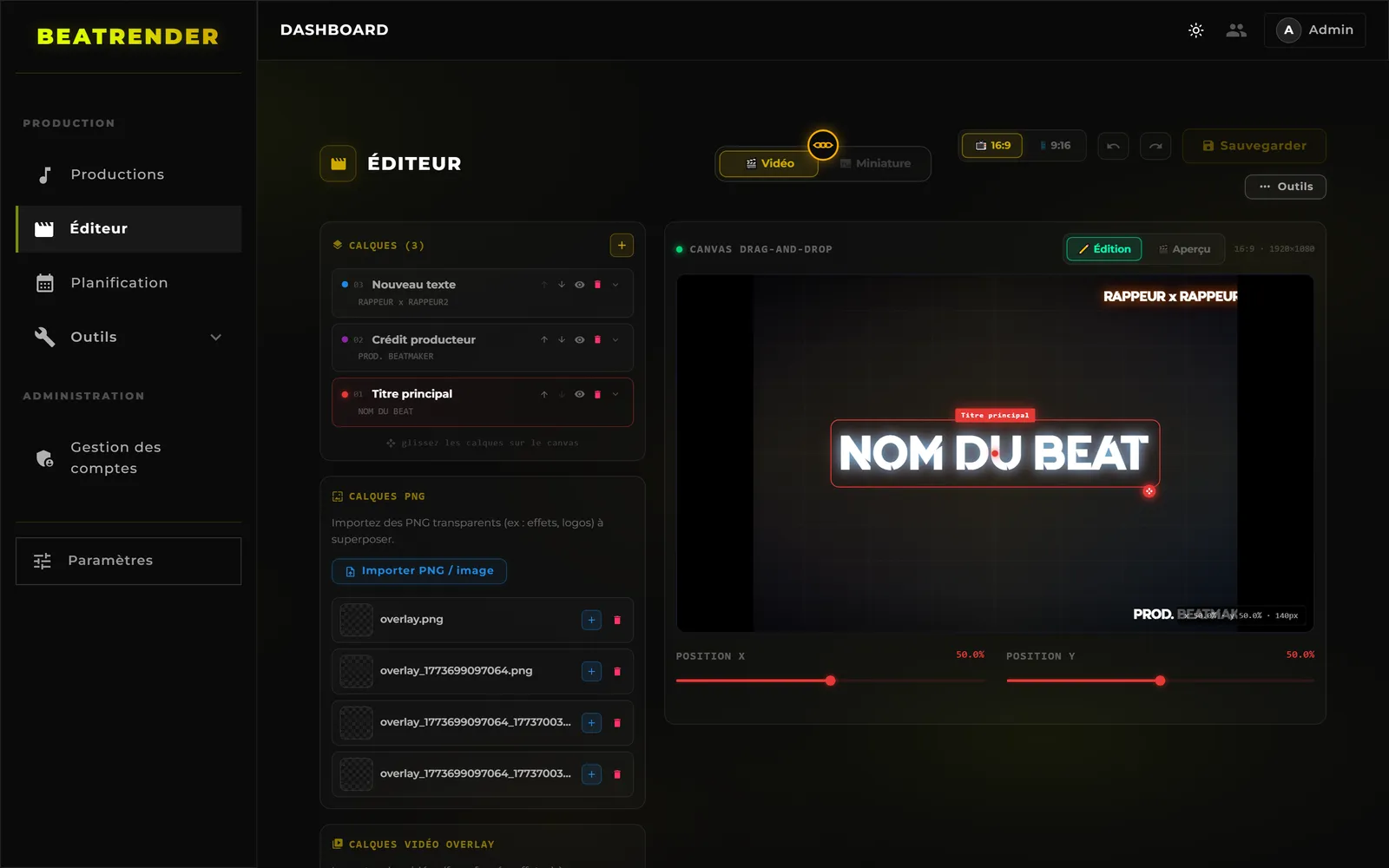Select RAPPEUR x RAPPEUR text on canvas
1389x868 pixels.
[x=1170, y=297]
